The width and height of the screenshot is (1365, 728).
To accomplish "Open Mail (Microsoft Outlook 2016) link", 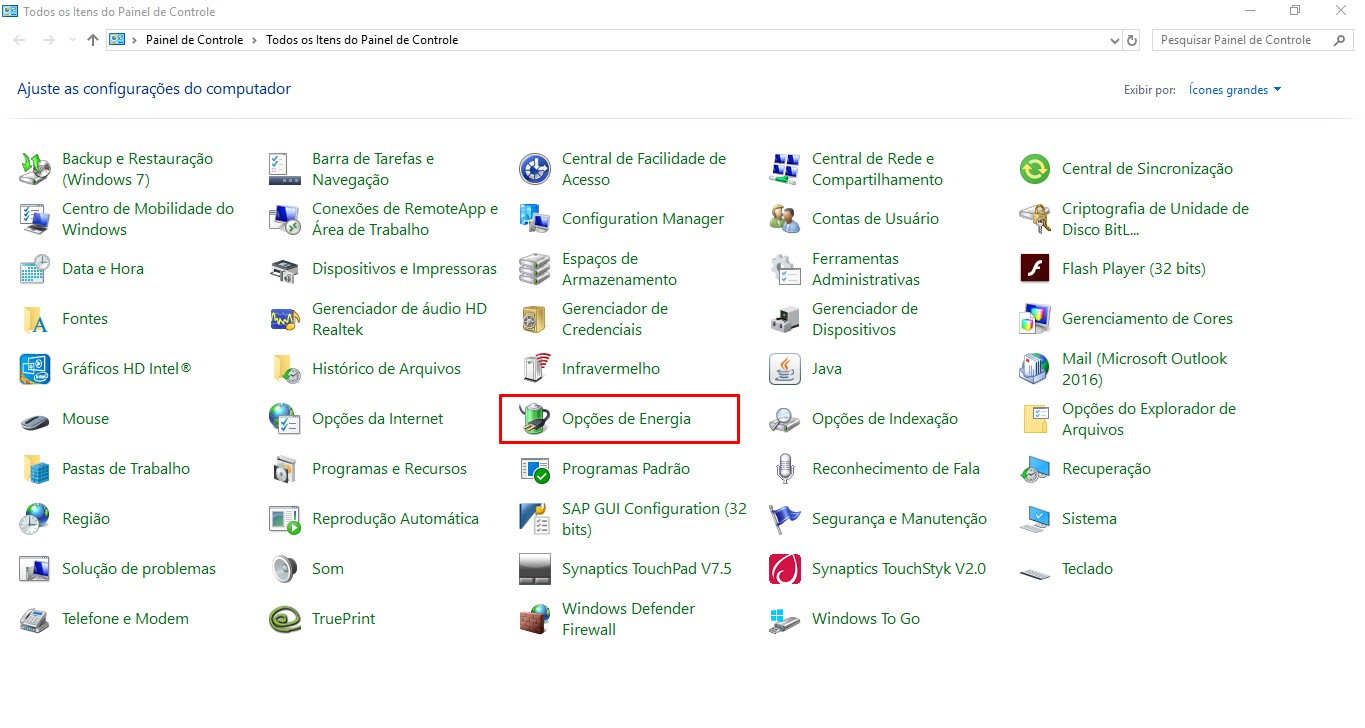I will pyautogui.click(x=1144, y=369).
